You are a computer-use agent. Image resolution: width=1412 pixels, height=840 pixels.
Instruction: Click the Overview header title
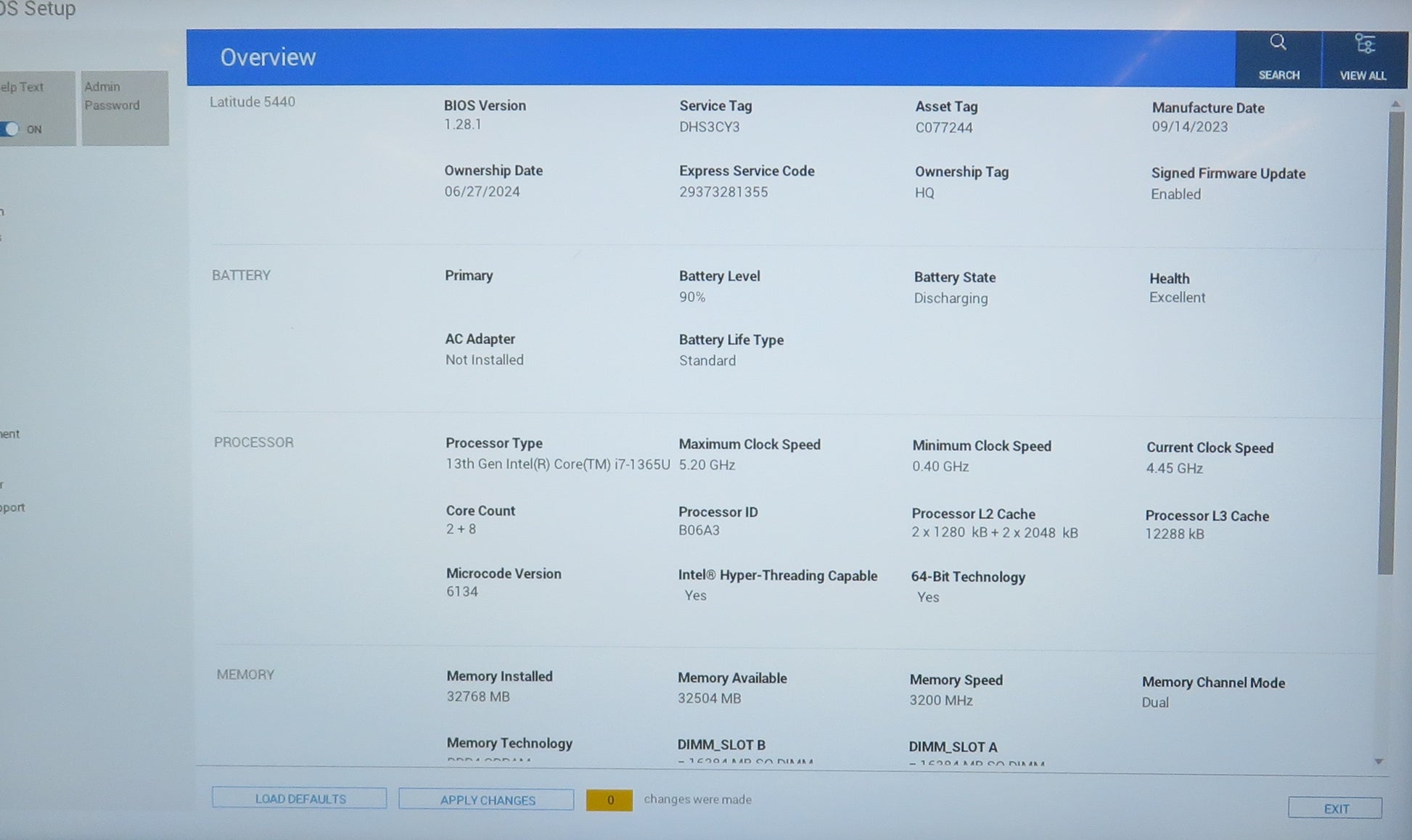(x=268, y=57)
